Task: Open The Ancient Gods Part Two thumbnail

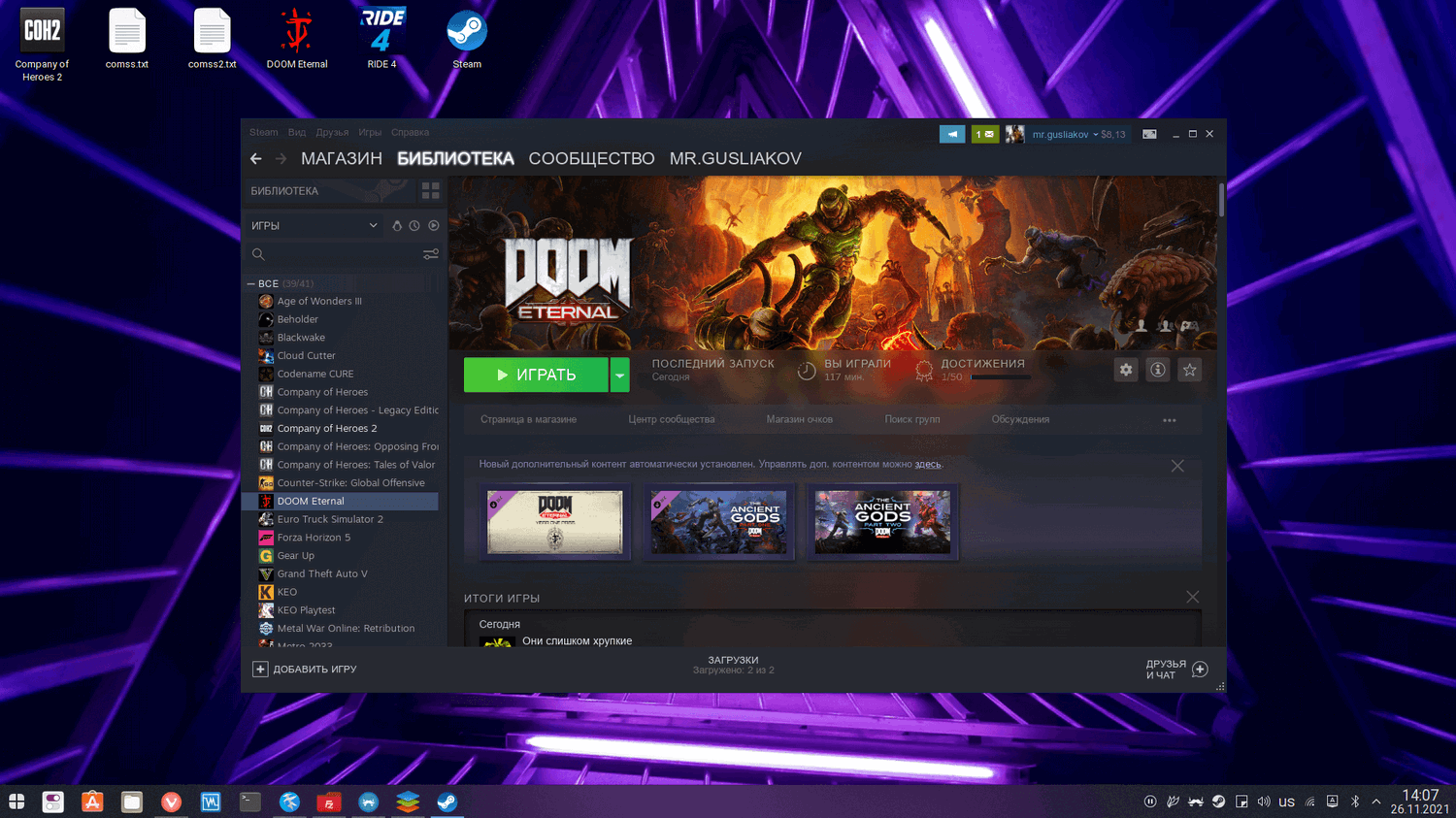Action: pos(882,522)
